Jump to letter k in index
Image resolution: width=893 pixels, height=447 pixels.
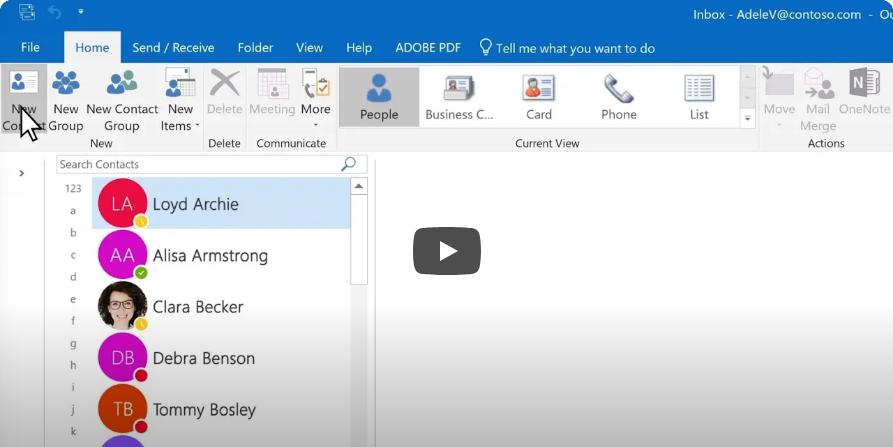(x=73, y=431)
